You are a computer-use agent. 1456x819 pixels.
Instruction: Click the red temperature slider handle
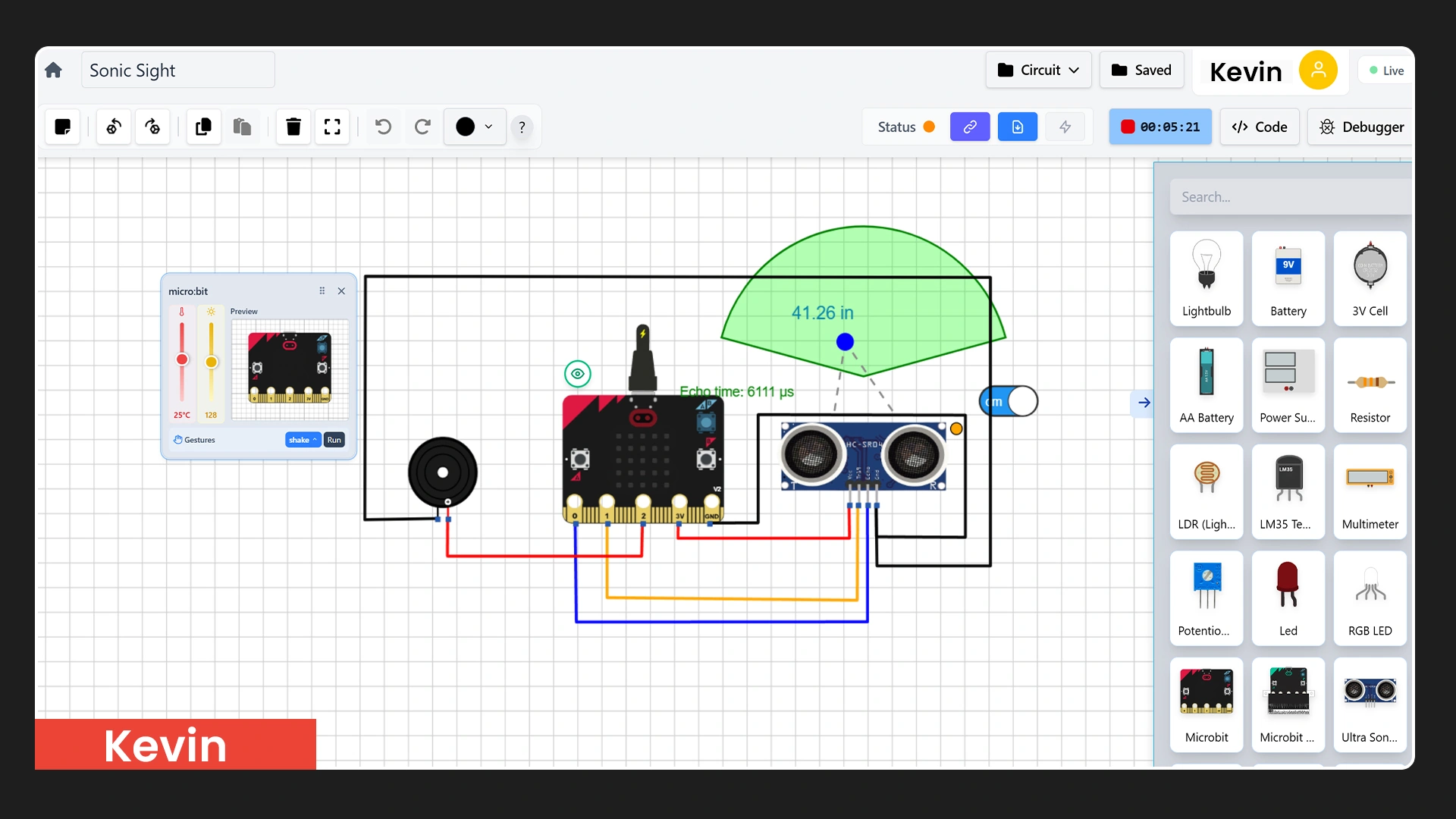(x=182, y=359)
